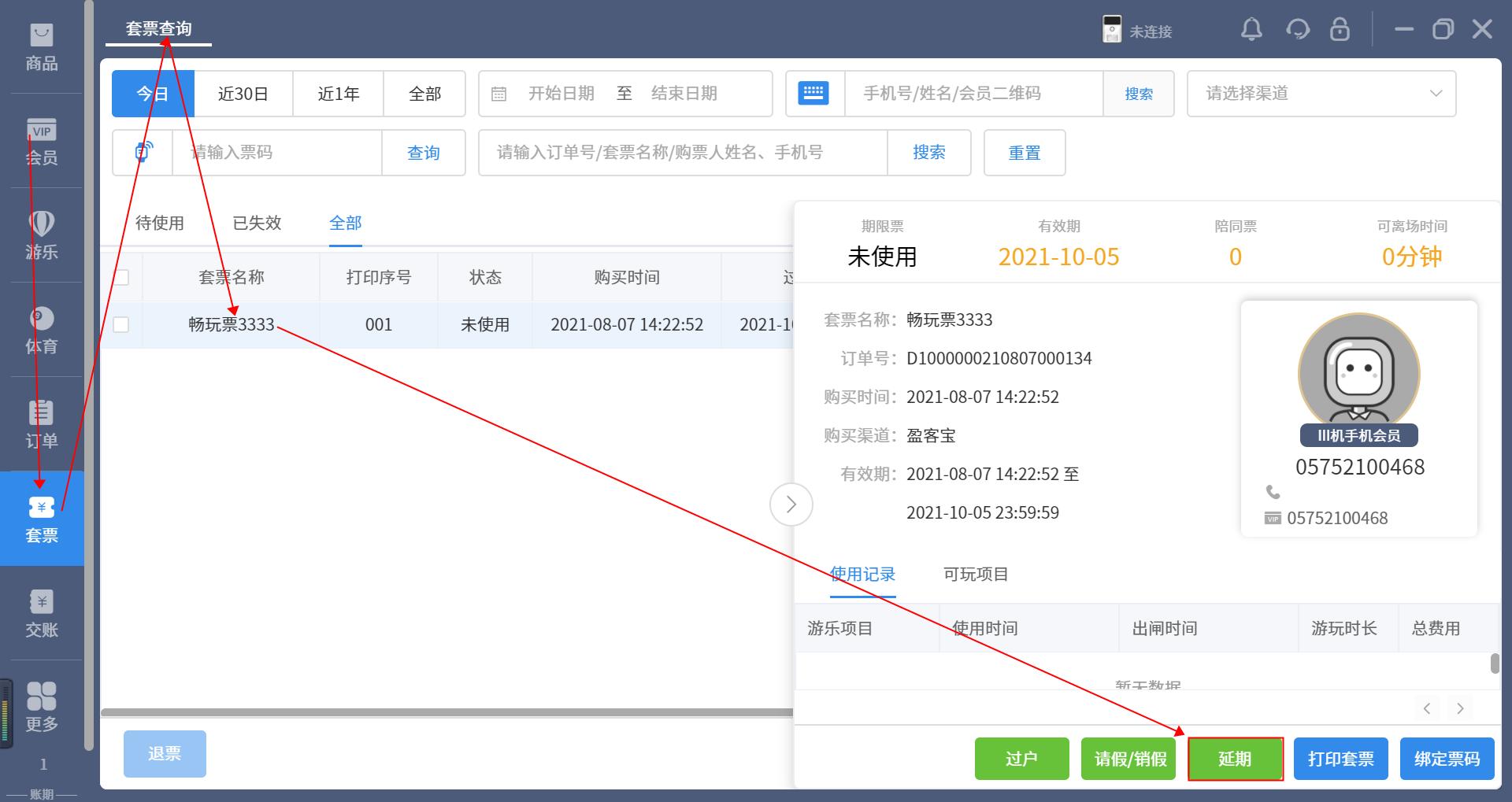Click the order 搜索 button
1512x802 pixels.
click(929, 152)
